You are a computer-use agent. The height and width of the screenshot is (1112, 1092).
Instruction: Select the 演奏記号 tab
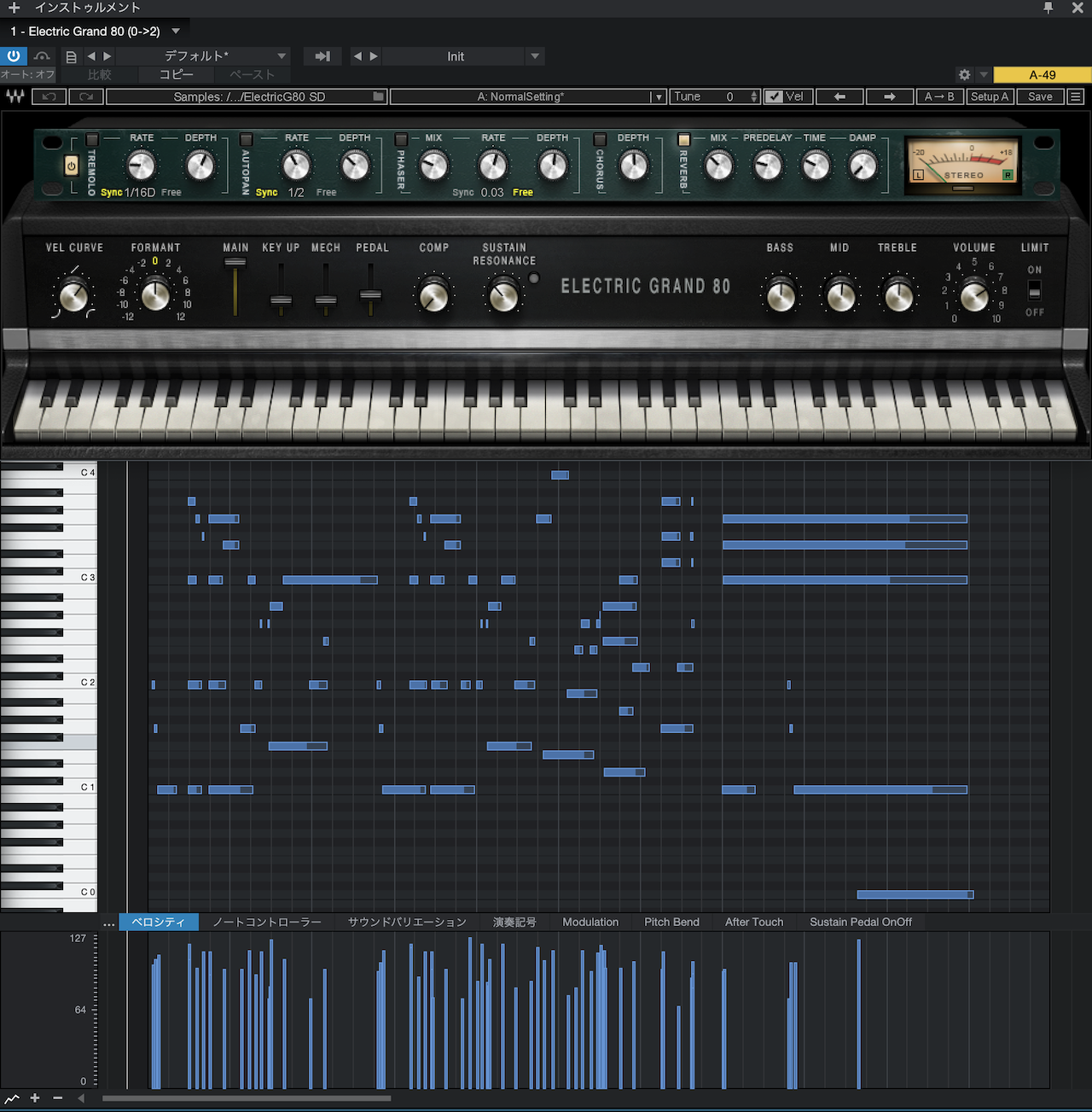tap(514, 922)
